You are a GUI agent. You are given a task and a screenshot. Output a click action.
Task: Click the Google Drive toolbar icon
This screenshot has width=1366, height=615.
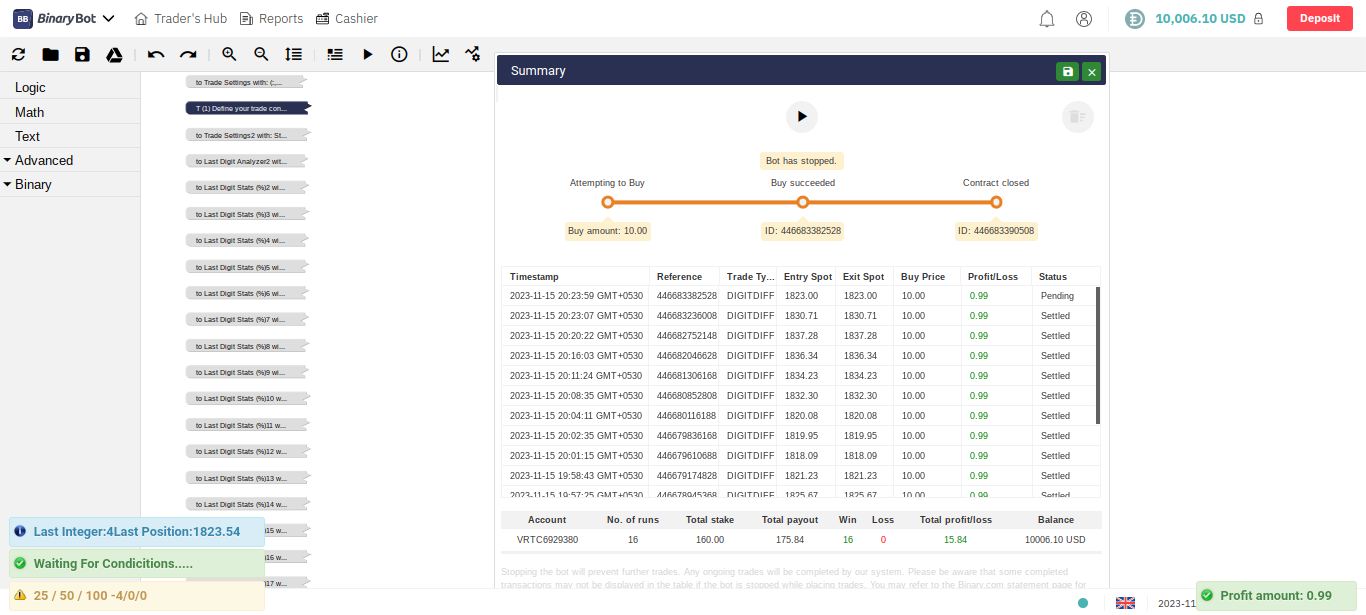pyautogui.click(x=115, y=55)
